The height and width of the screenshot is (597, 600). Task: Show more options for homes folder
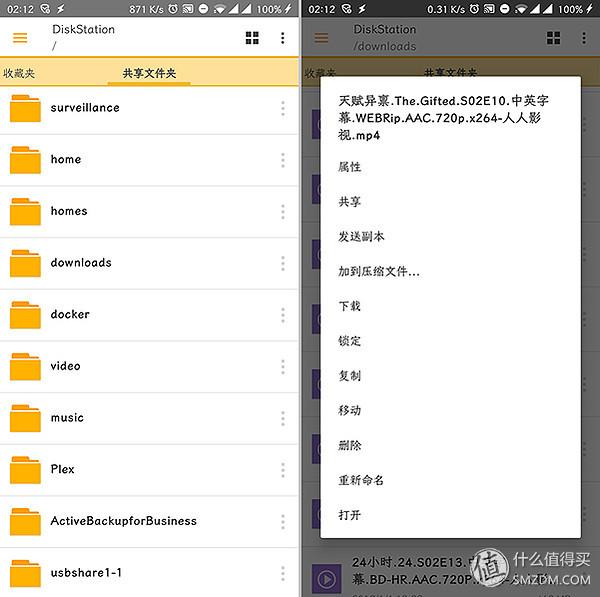pyautogui.click(x=283, y=212)
